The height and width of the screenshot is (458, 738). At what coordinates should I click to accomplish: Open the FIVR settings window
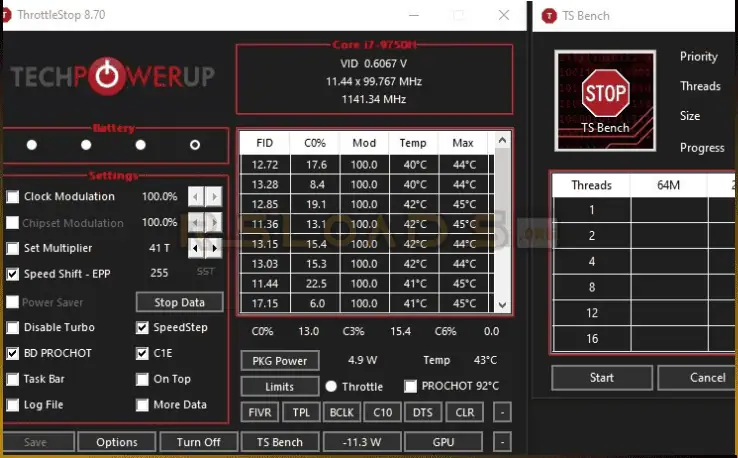[260, 412]
